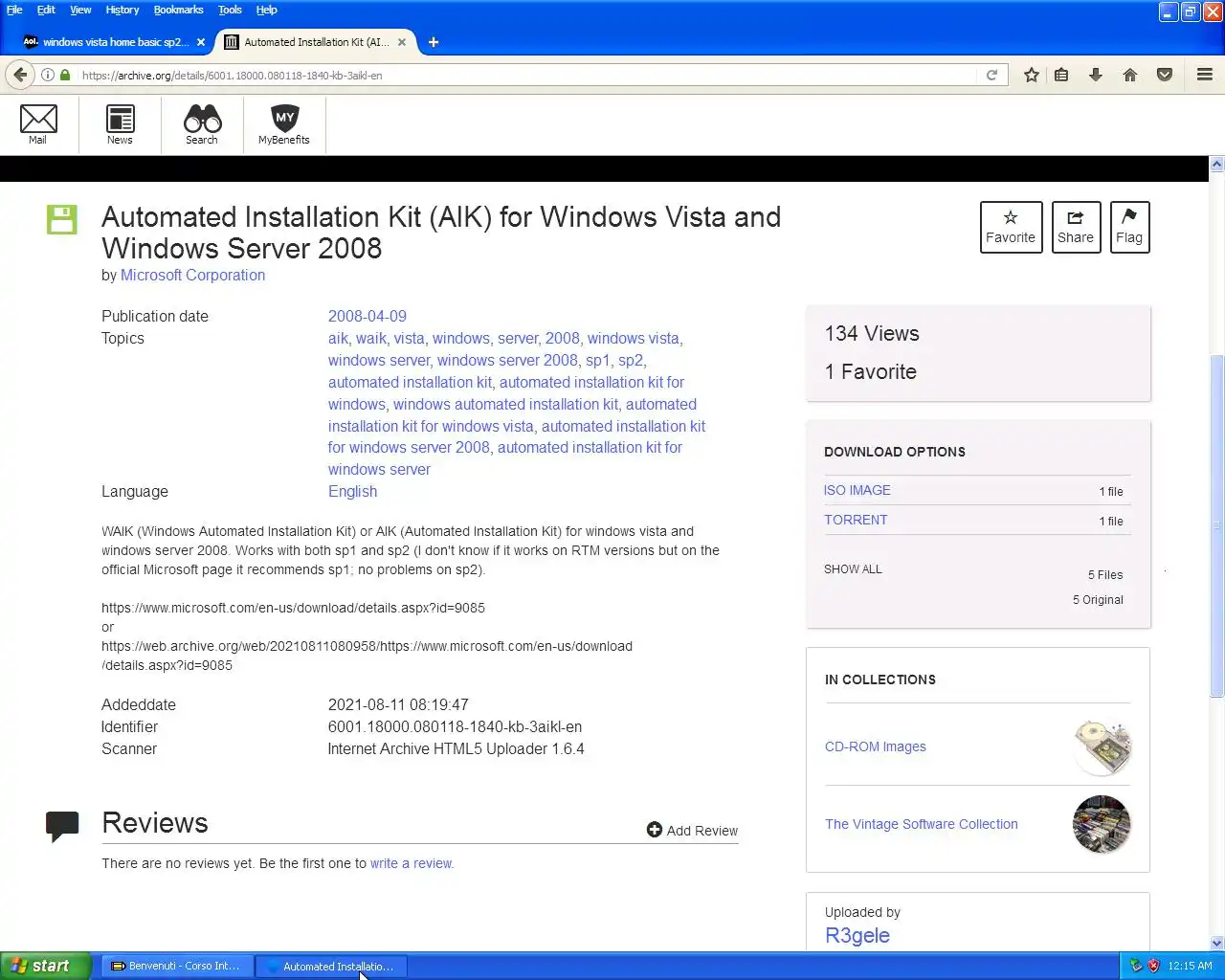The height and width of the screenshot is (980, 1225).
Task: Select Automated Installatio taskbar button
Action: [x=331, y=966]
